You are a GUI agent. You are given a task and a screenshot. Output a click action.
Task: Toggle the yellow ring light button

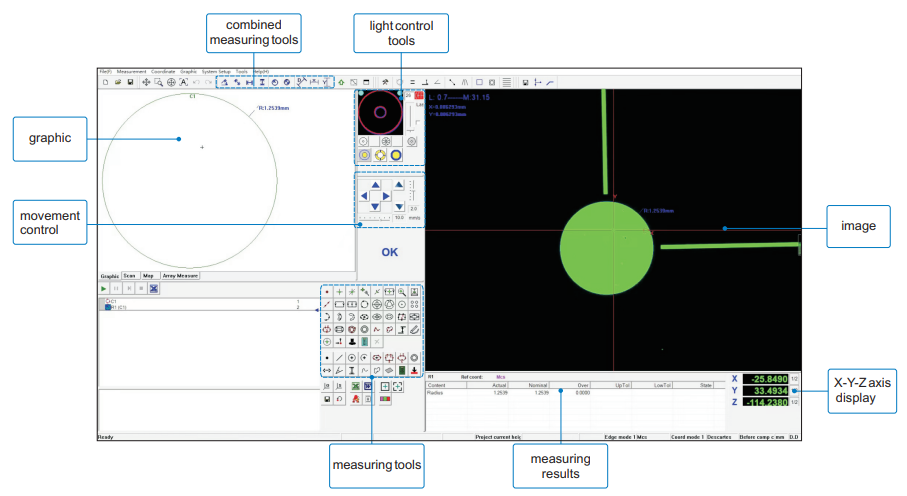click(364, 155)
